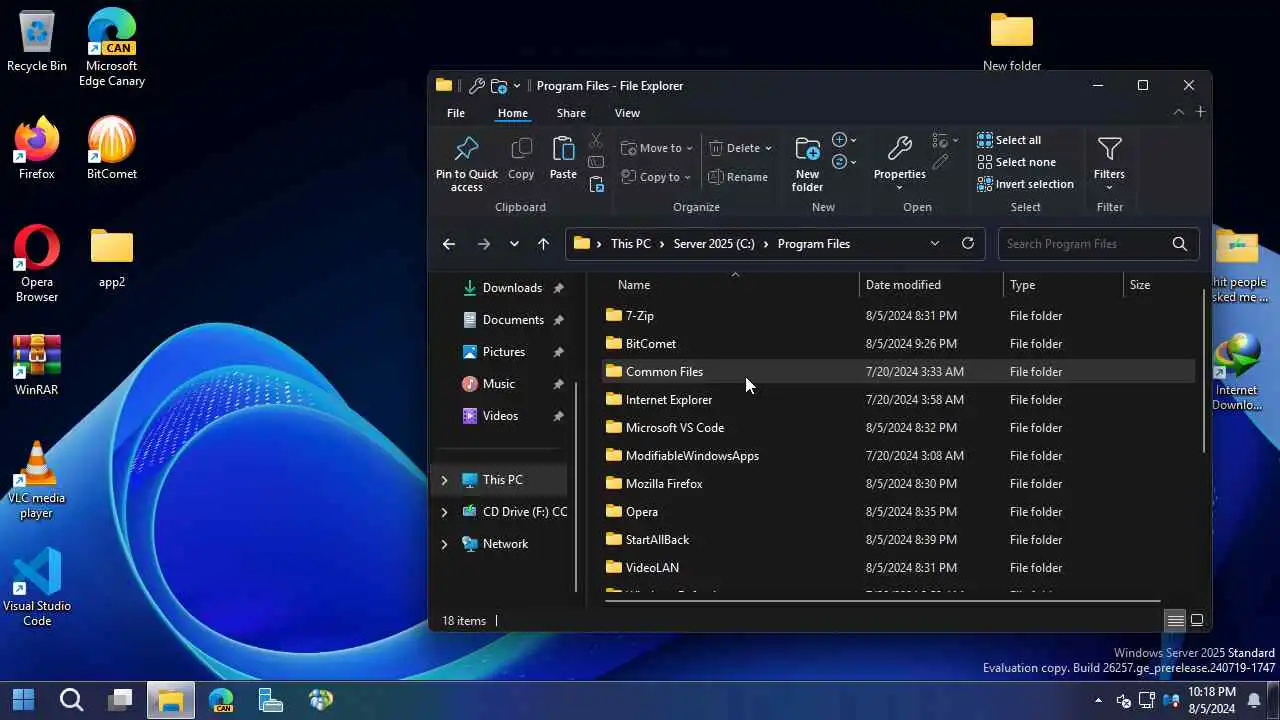Switch to large icons view in status bar

[x=1197, y=621]
